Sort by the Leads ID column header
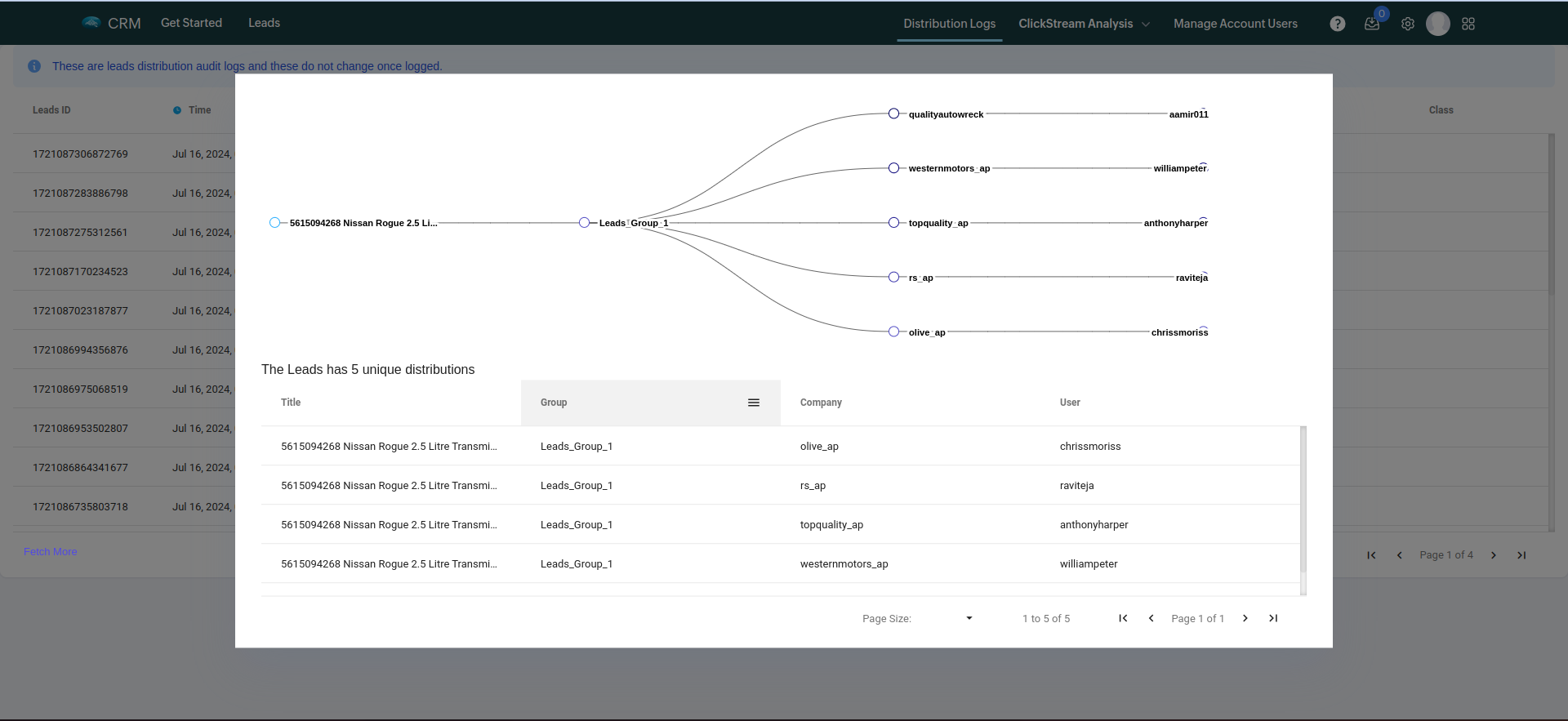1568x721 pixels. (x=51, y=110)
